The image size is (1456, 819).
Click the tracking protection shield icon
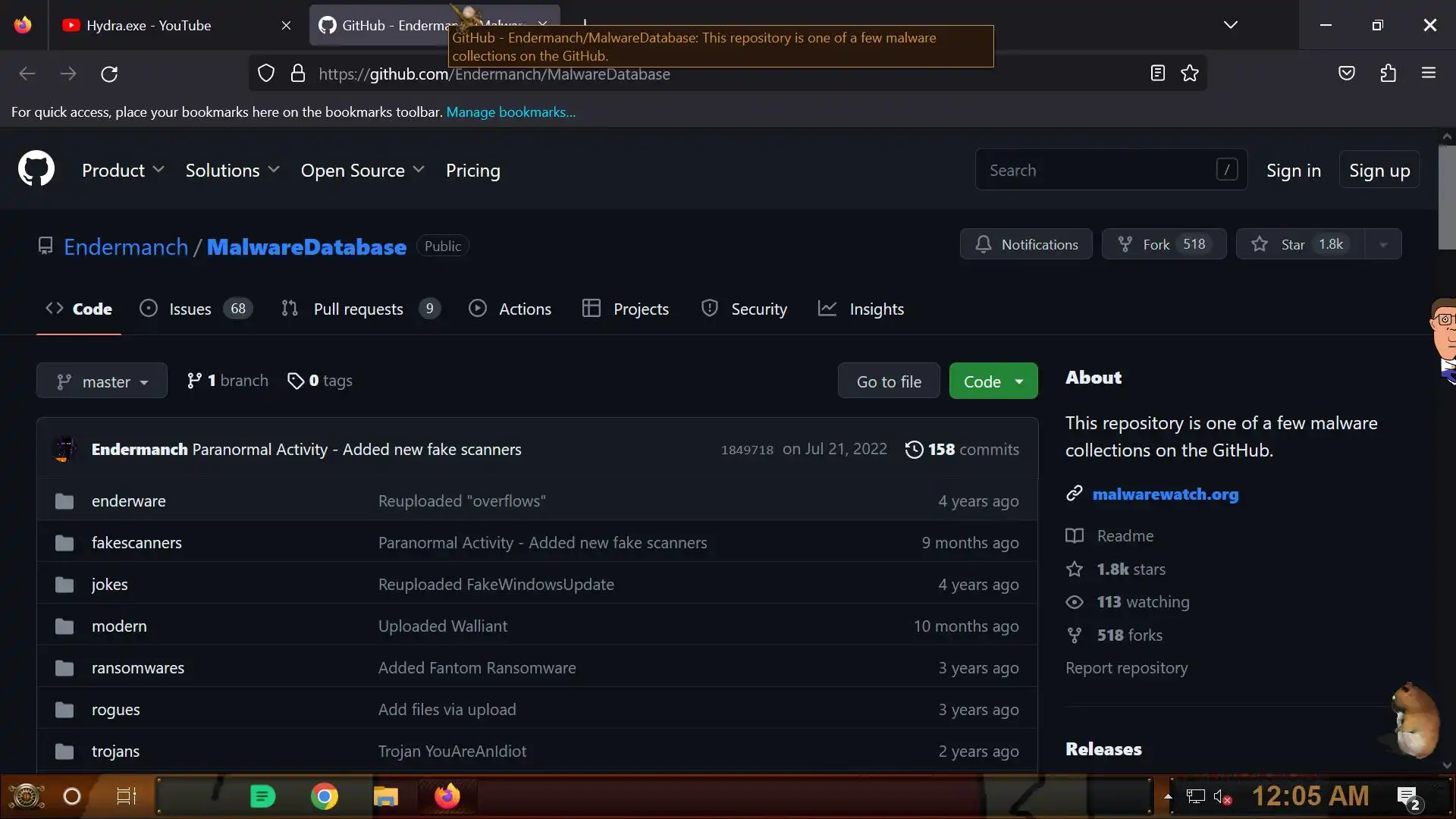[x=266, y=74]
